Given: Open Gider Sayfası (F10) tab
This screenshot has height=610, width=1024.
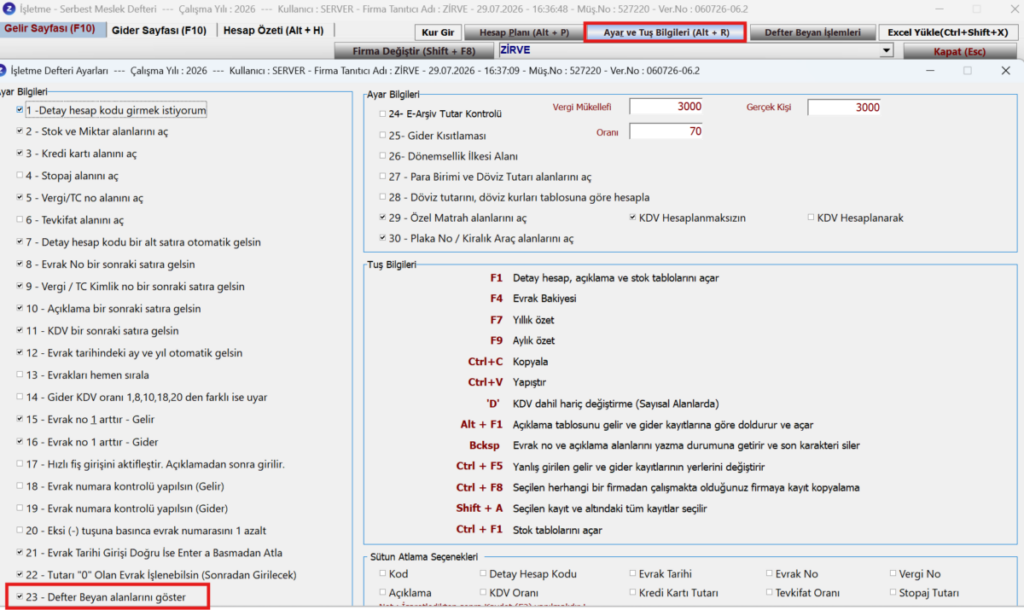Looking at the screenshot, I should click(159, 30).
